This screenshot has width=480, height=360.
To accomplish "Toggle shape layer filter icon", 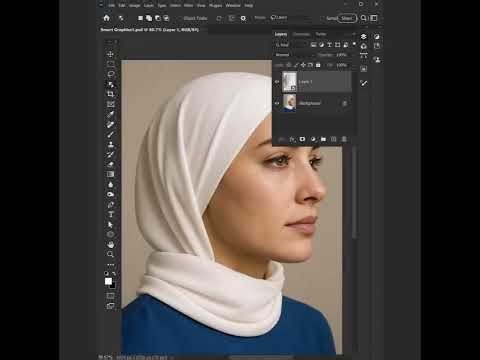I will tap(337, 45).
